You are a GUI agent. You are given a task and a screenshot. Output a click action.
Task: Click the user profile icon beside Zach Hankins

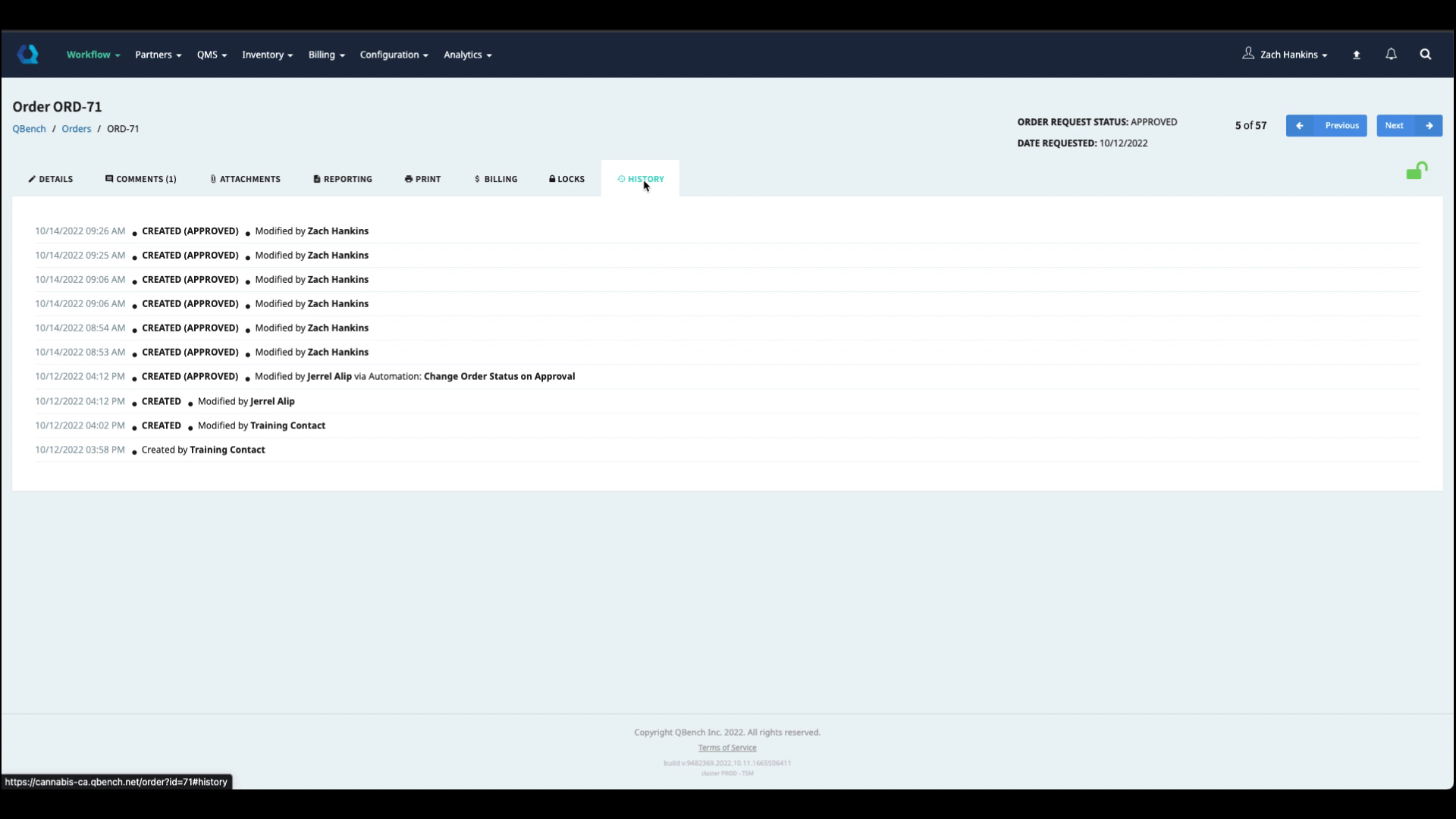pyautogui.click(x=1248, y=54)
